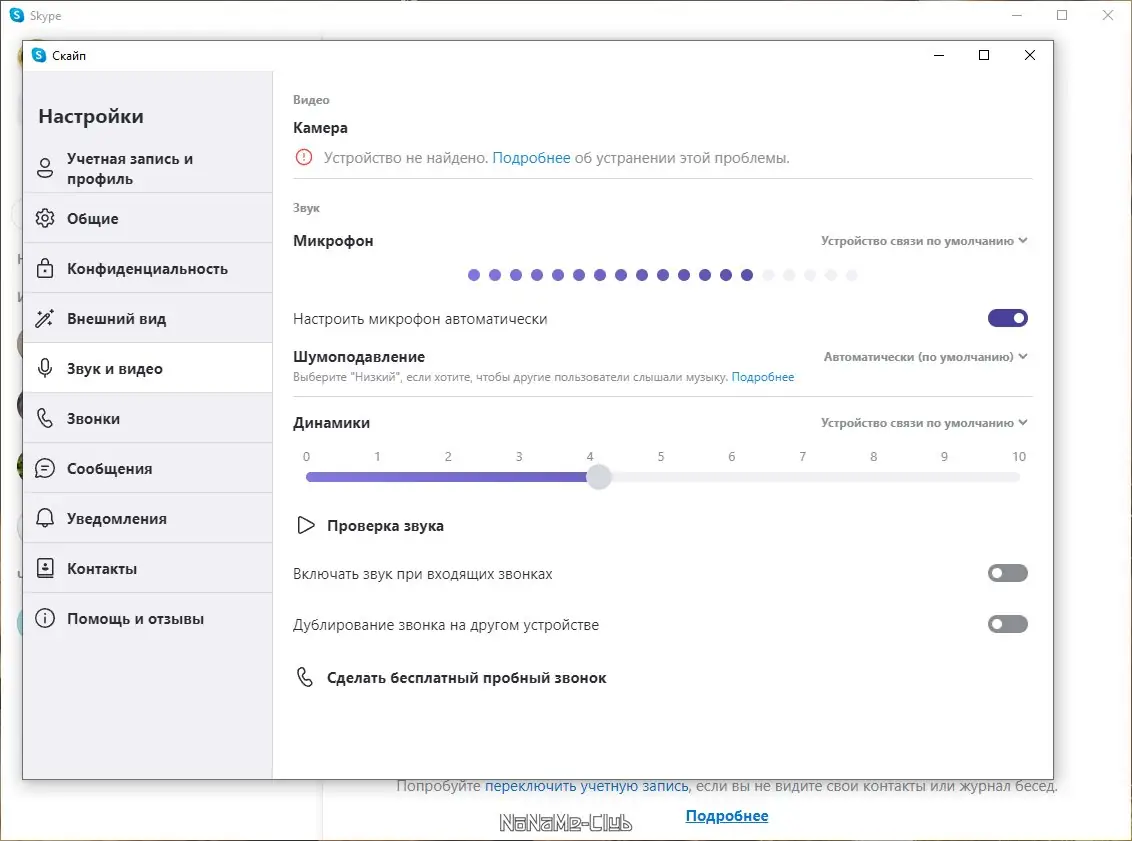The height and width of the screenshot is (841, 1132).
Task: Disable the Настроить микрофон автоматически switch
Action: pyautogui.click(x=1007, y=318)
